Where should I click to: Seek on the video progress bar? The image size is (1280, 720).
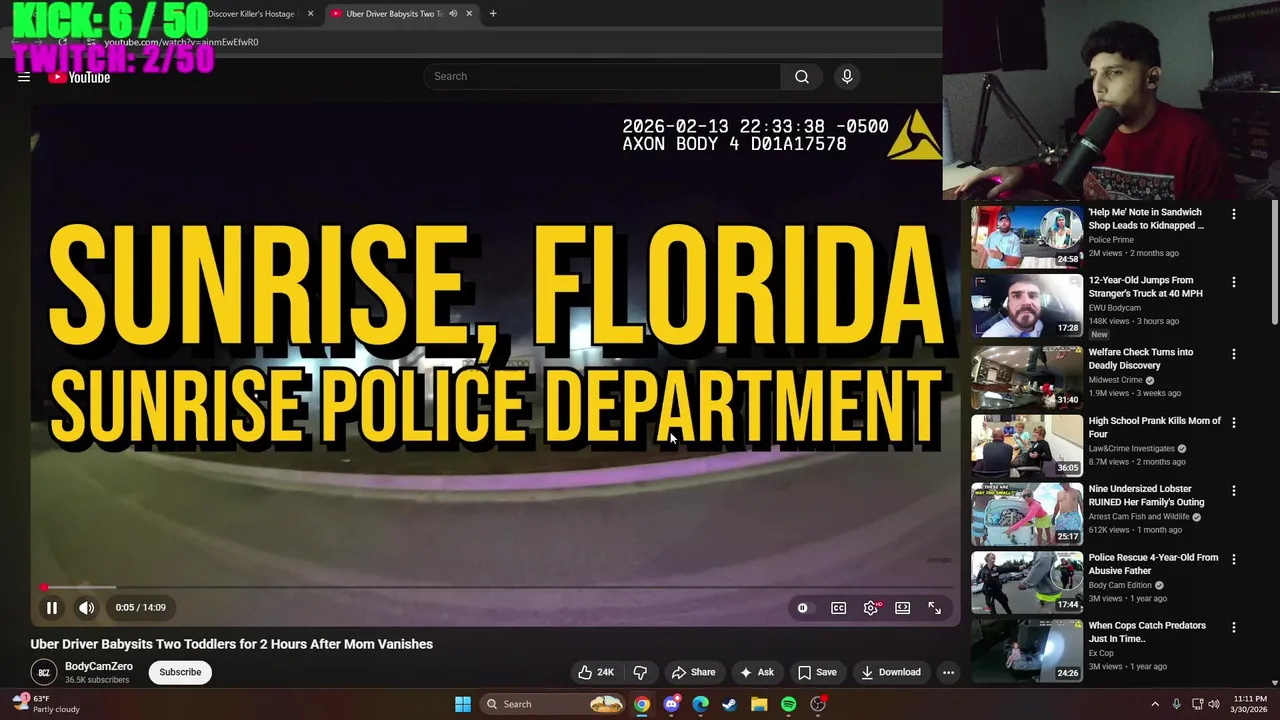[495, 587]
